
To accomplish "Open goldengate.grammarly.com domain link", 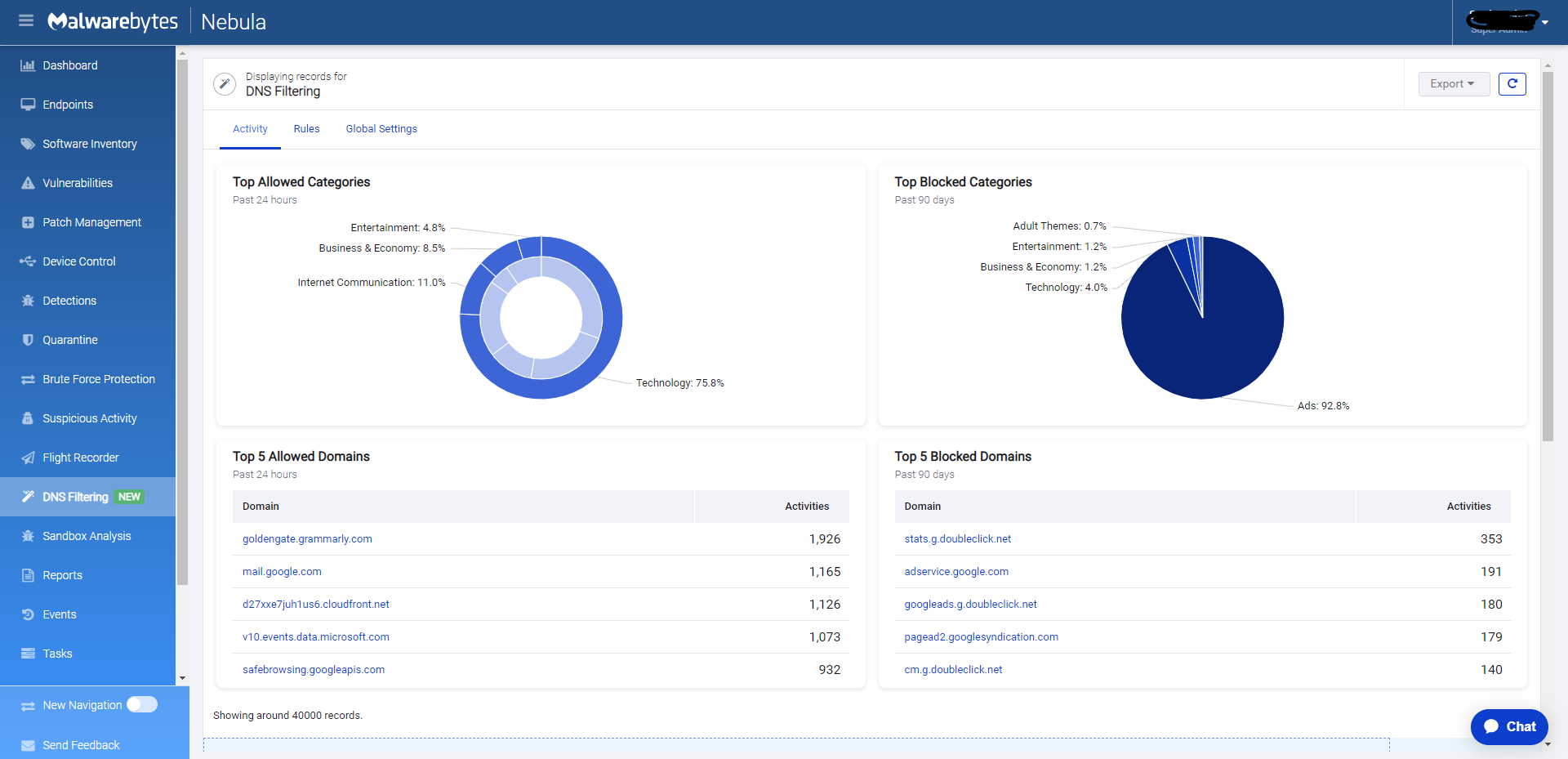I will tap(307, 539).
